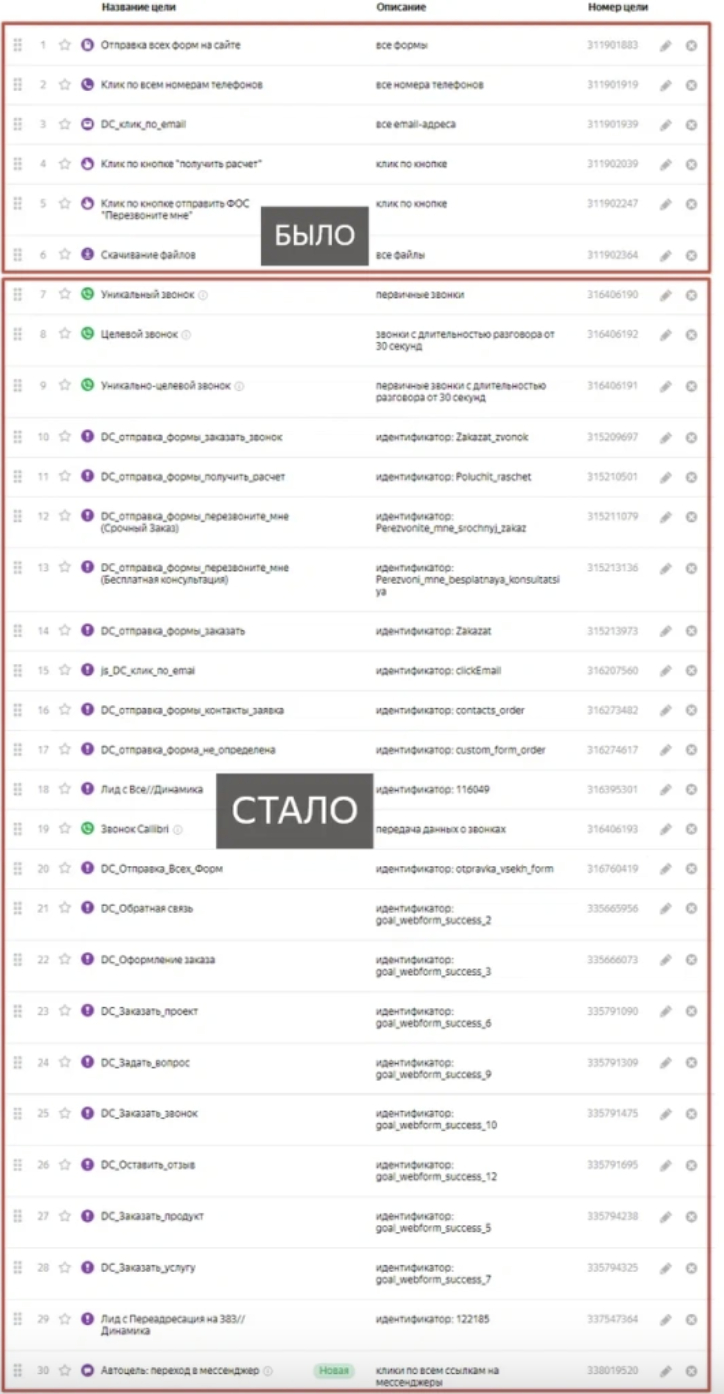Toggle favorite star for "DC_отправка_формы_заказать"
The height and width of the screenshot is (1394, 724).
(x=65, y=631)
